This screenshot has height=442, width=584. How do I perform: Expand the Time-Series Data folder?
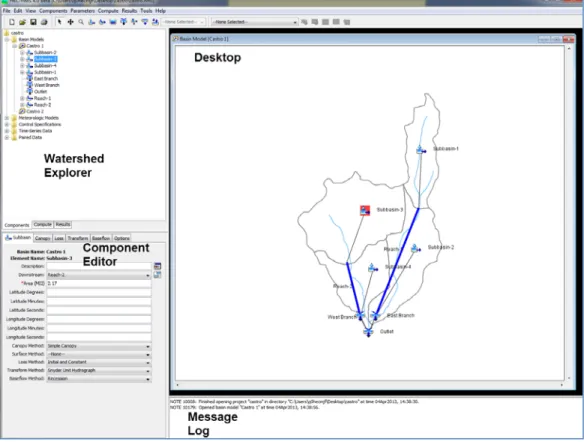tap(7, 131)
